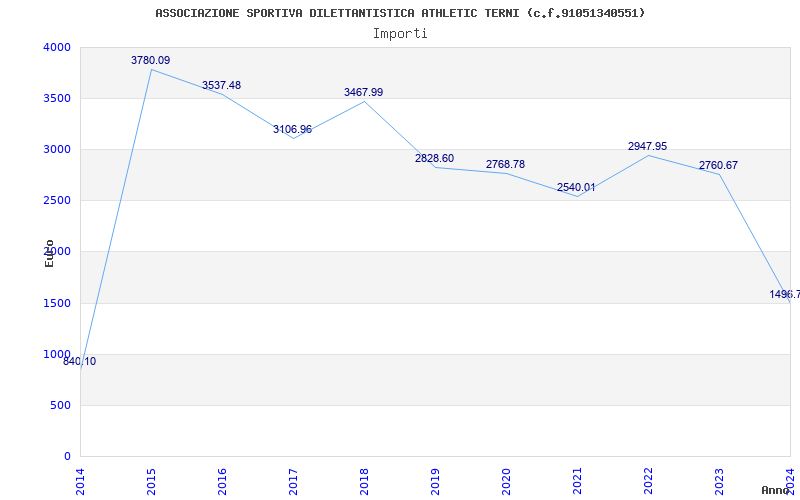The image size is (800, 500).
Task: Click the 2017 x-axis label
Action: tap(293, 481)
